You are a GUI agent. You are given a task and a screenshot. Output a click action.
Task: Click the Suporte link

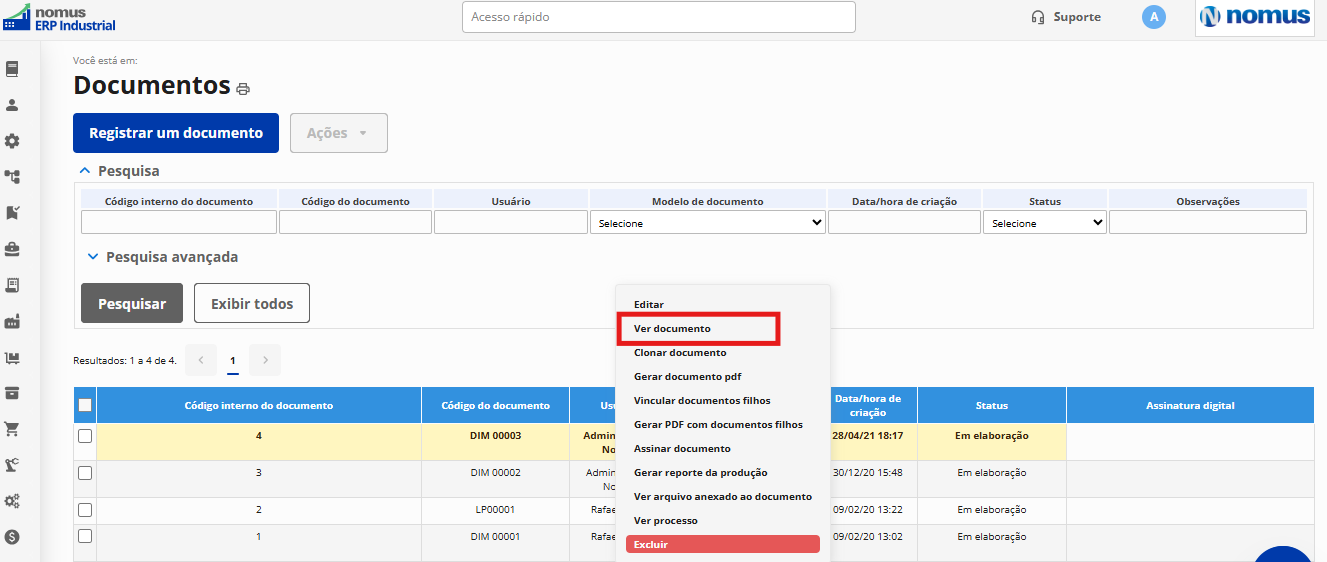pos(1077,17)
